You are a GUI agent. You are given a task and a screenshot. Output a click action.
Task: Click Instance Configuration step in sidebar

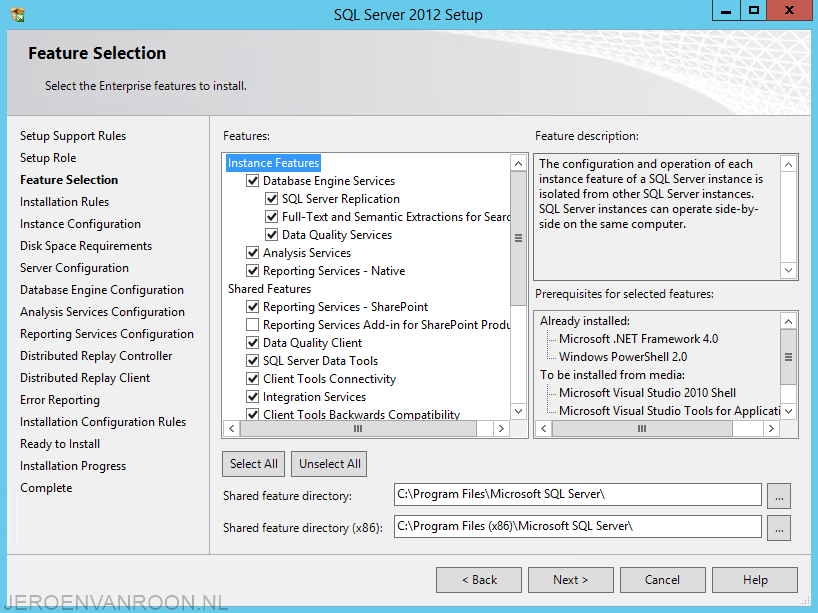pos(80,224)
